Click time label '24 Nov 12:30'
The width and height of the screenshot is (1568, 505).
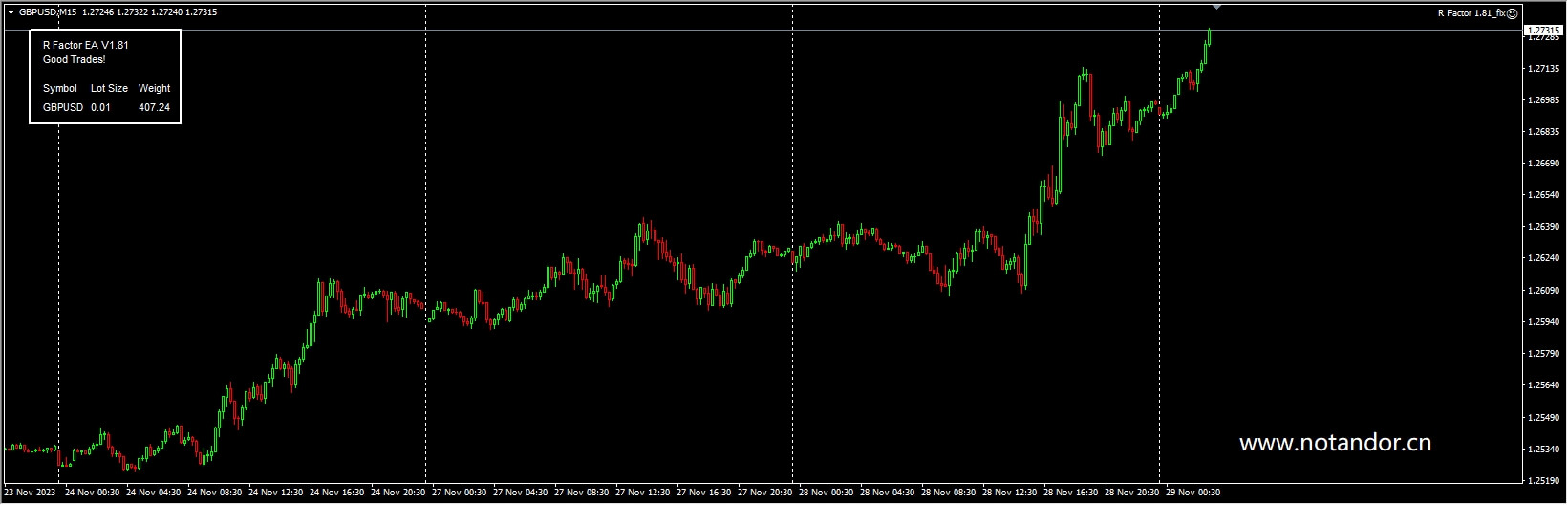pyautogui.click(x=275, y=493)
